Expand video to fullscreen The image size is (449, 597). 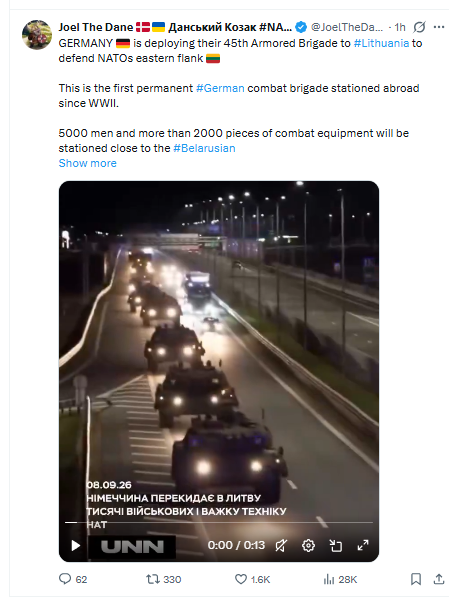(x=363, y=545)
